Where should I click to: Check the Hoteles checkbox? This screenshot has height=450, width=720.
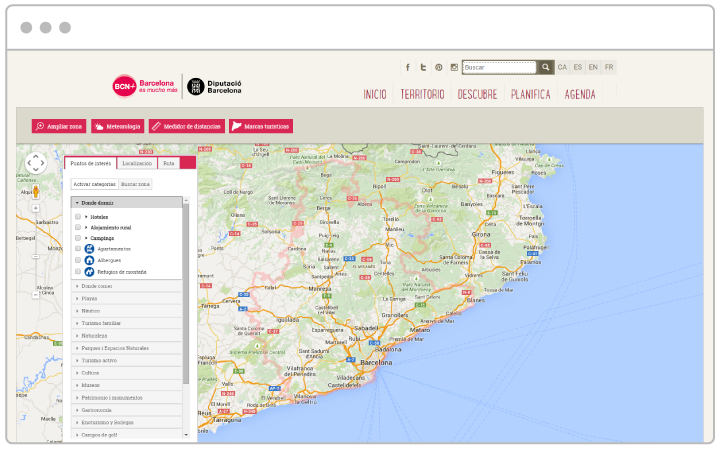pos(78,217)
